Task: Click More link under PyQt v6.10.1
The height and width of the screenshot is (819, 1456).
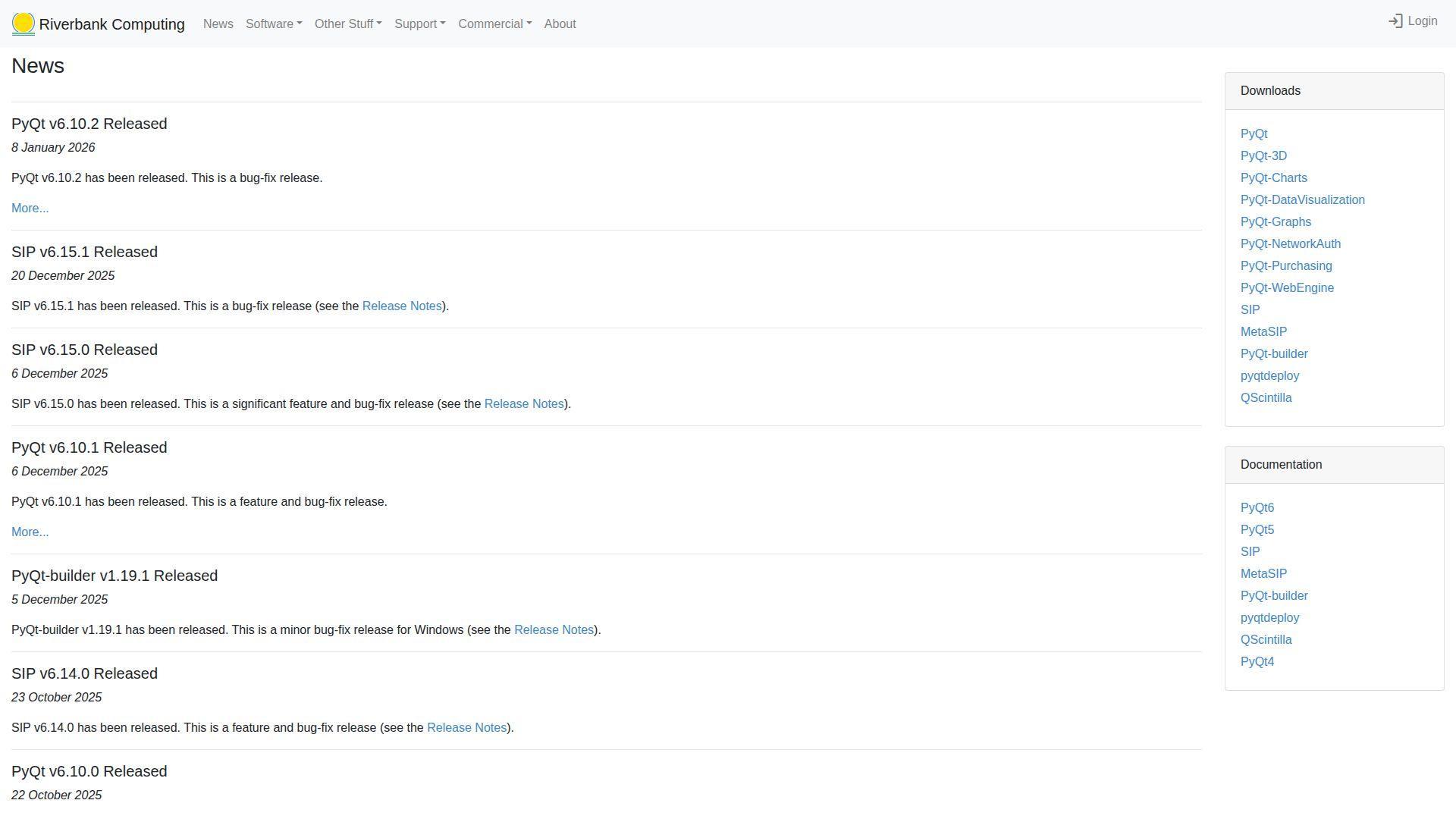Action: point(30,532)
